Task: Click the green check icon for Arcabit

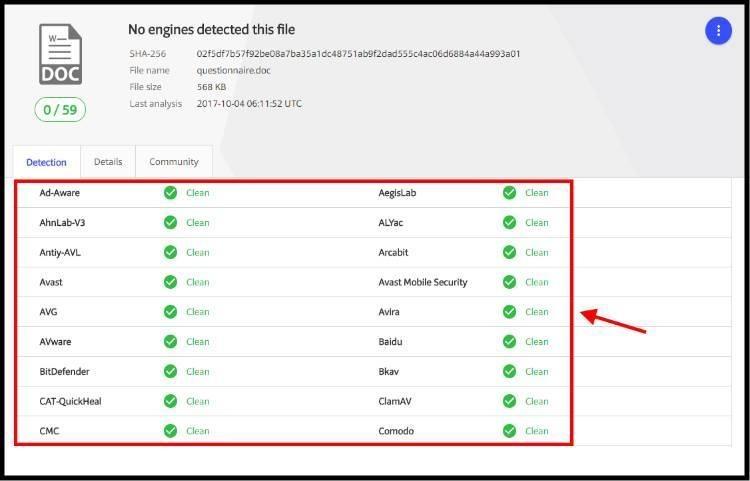Action: [509, 252]
